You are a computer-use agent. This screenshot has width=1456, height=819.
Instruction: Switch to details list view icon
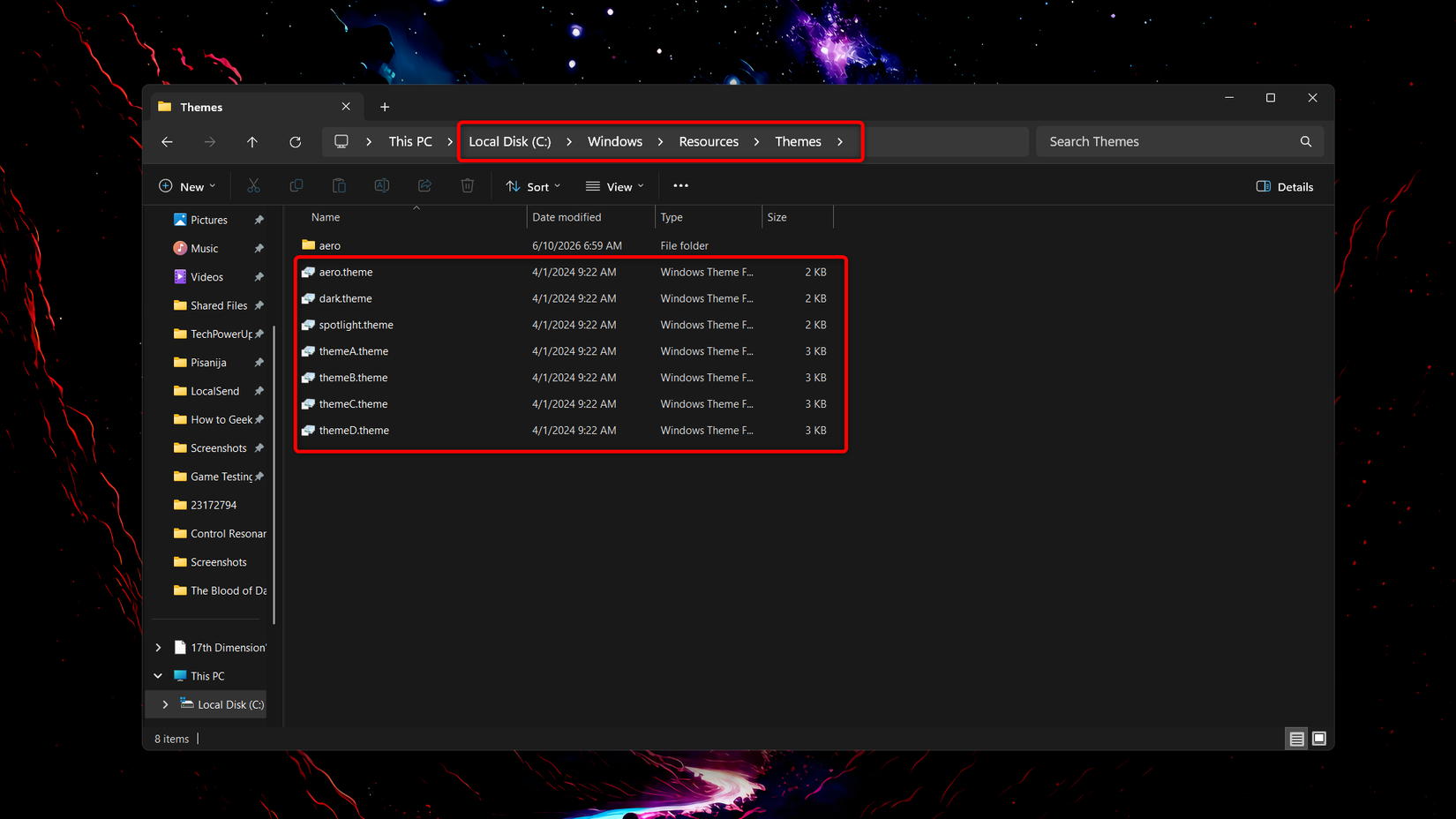[1296, 739]
